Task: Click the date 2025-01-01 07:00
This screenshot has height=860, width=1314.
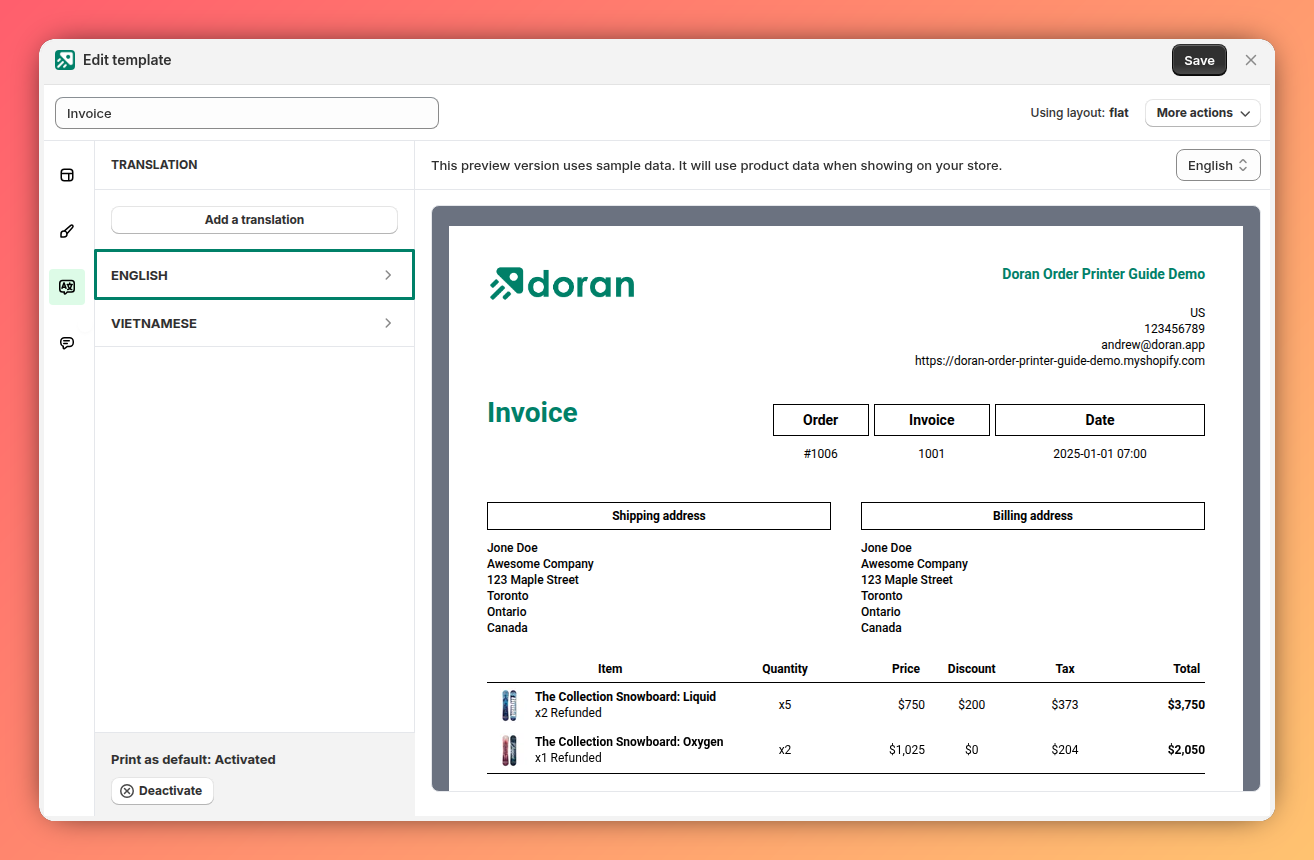Action: point(1100,454)
